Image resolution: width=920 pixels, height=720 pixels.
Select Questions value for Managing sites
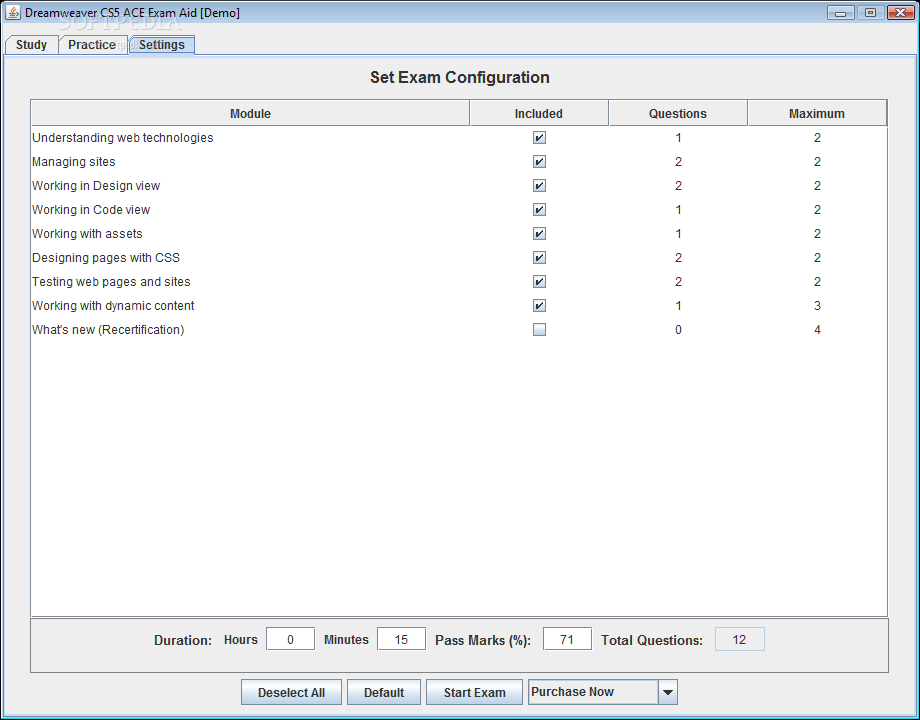678,162
